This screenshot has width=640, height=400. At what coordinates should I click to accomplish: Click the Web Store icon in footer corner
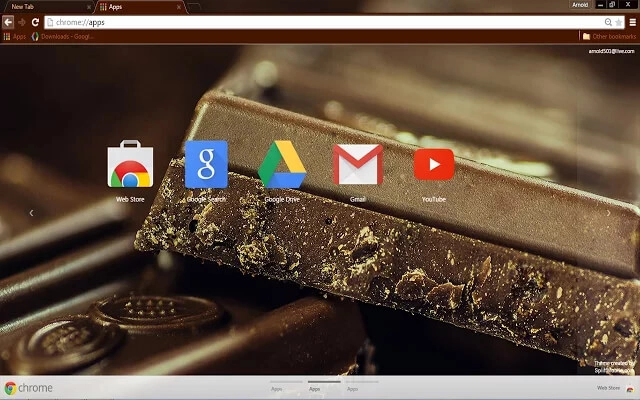pos(631,389)
